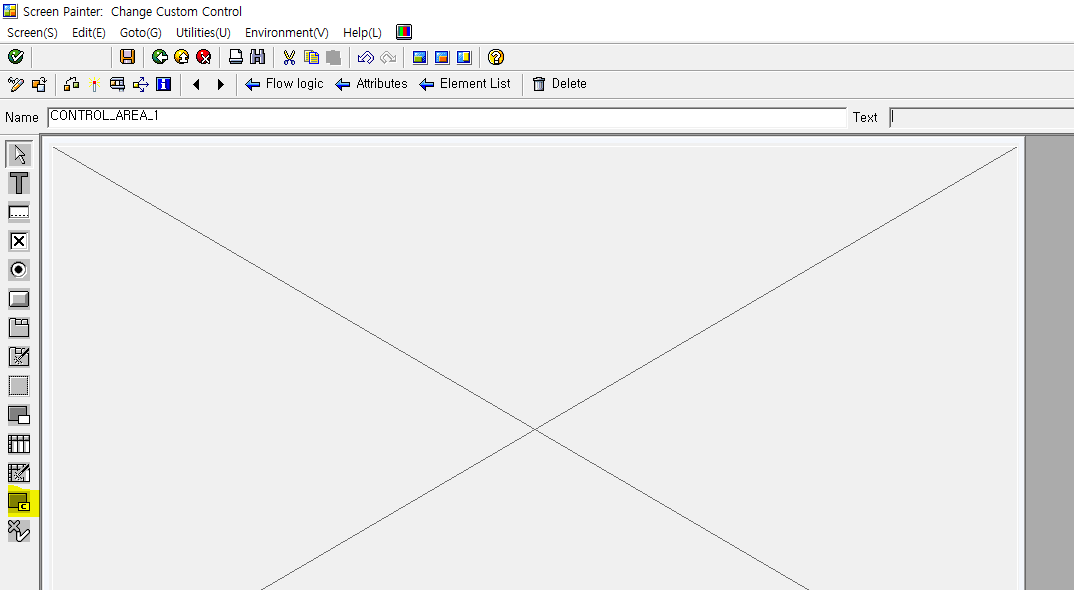Click the Text input field

982,117
